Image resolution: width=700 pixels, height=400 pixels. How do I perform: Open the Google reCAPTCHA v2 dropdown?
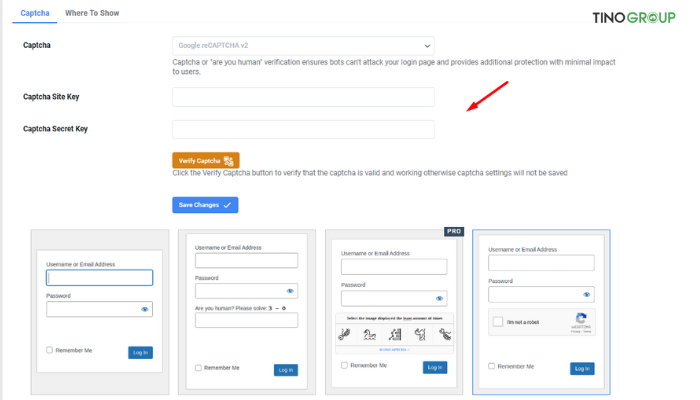tap(303, 46)
